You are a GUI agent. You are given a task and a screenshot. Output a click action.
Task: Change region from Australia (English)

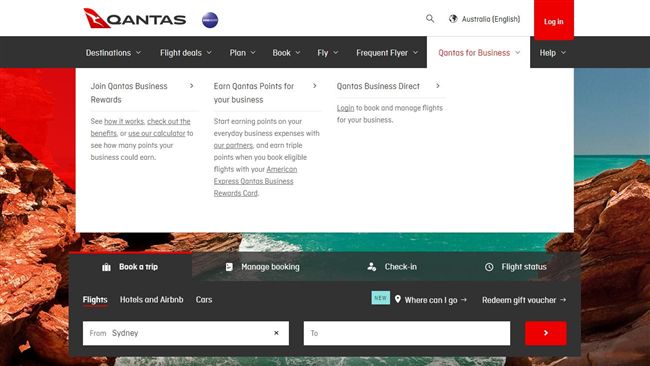click(491, 19)
